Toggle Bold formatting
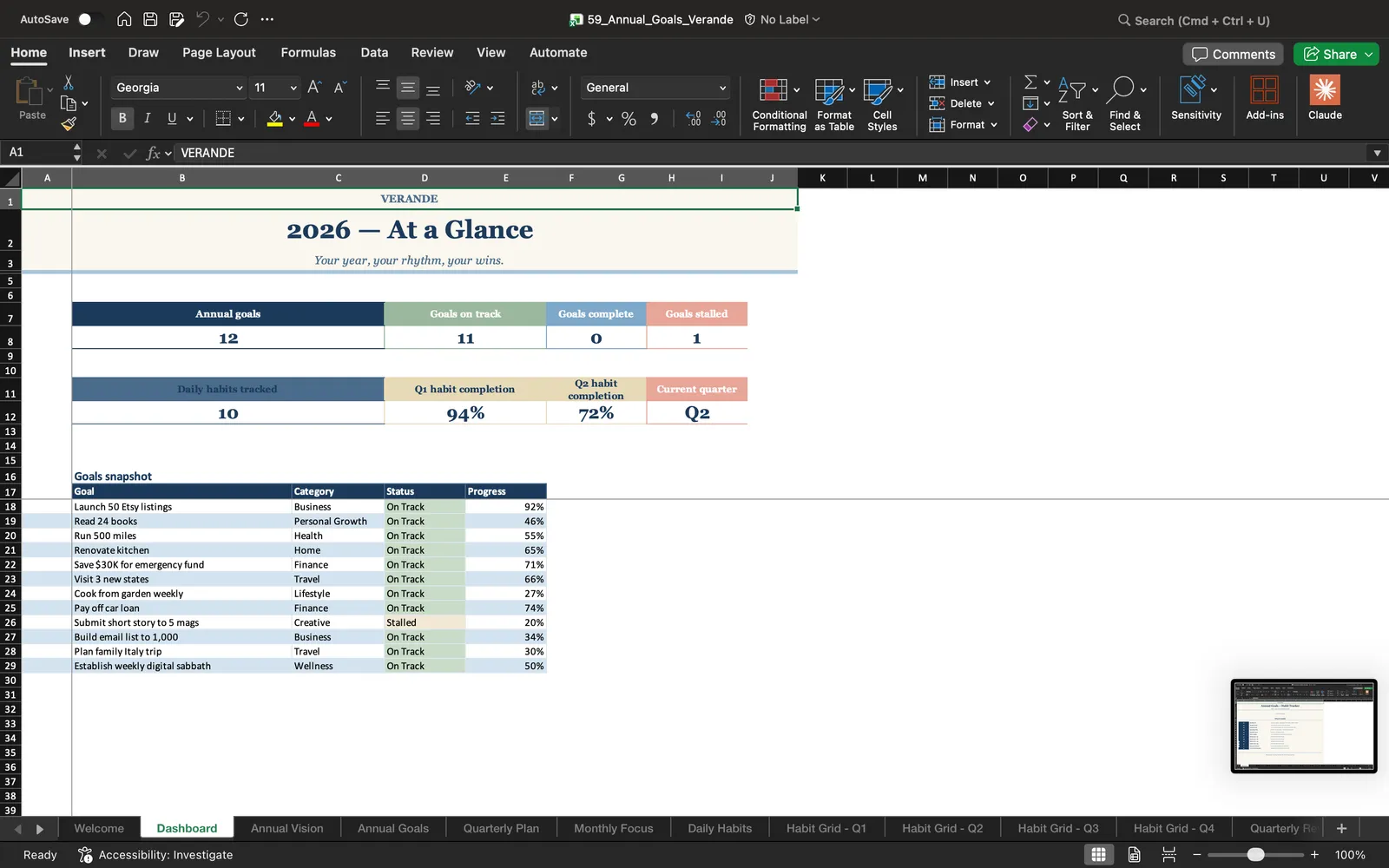 point(122,118)
